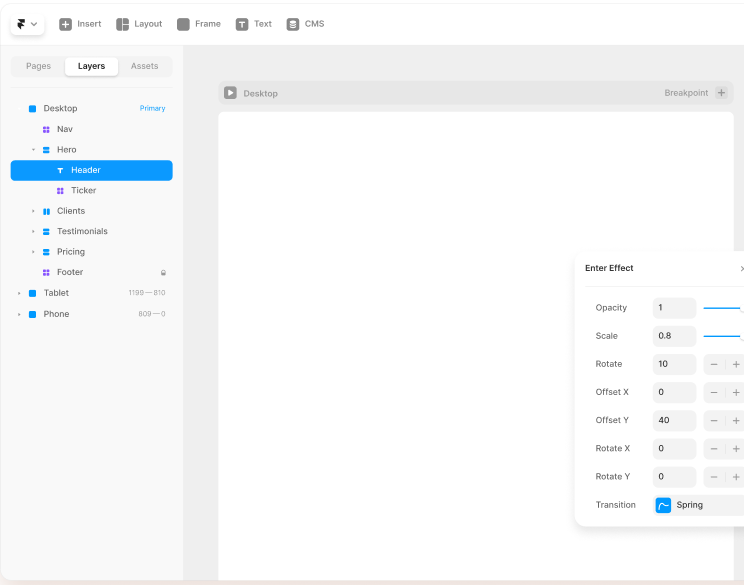Click the Pricing stack icon

46,252
